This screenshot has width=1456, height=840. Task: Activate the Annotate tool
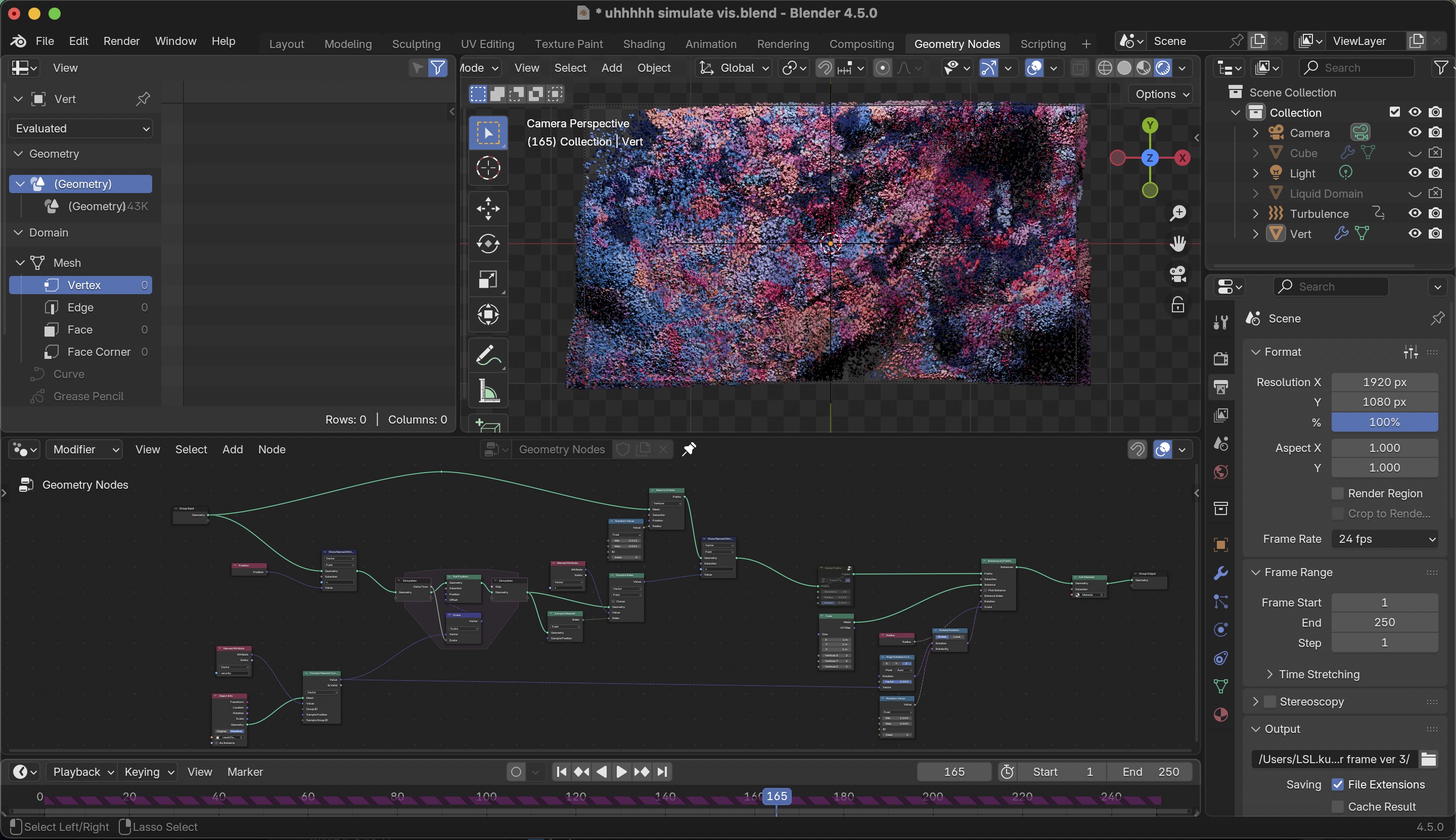[488, 354]
